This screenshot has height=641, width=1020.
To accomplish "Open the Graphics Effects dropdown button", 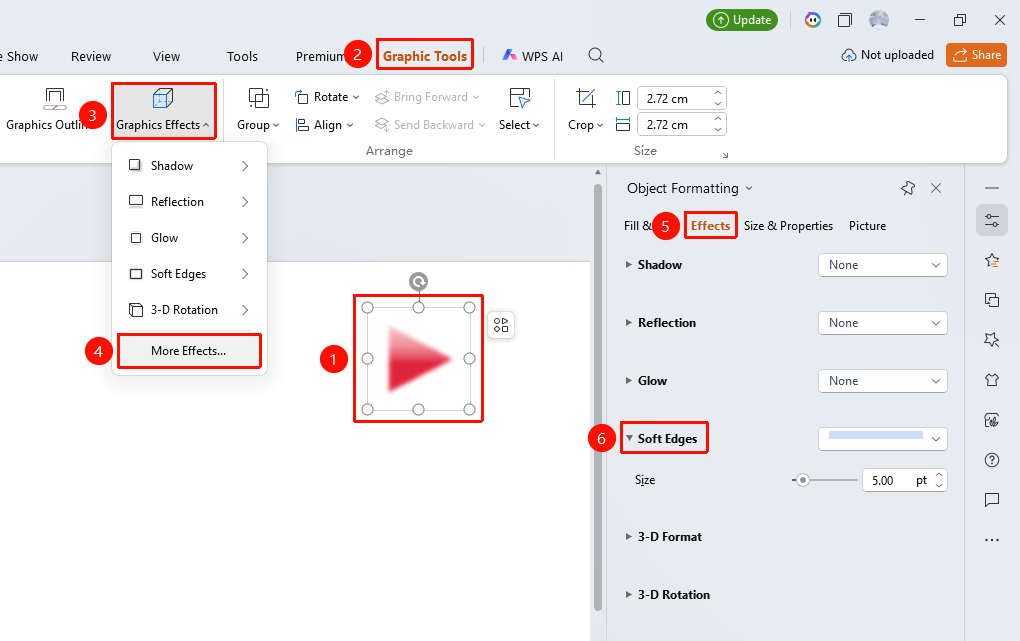I will (163, 110).
